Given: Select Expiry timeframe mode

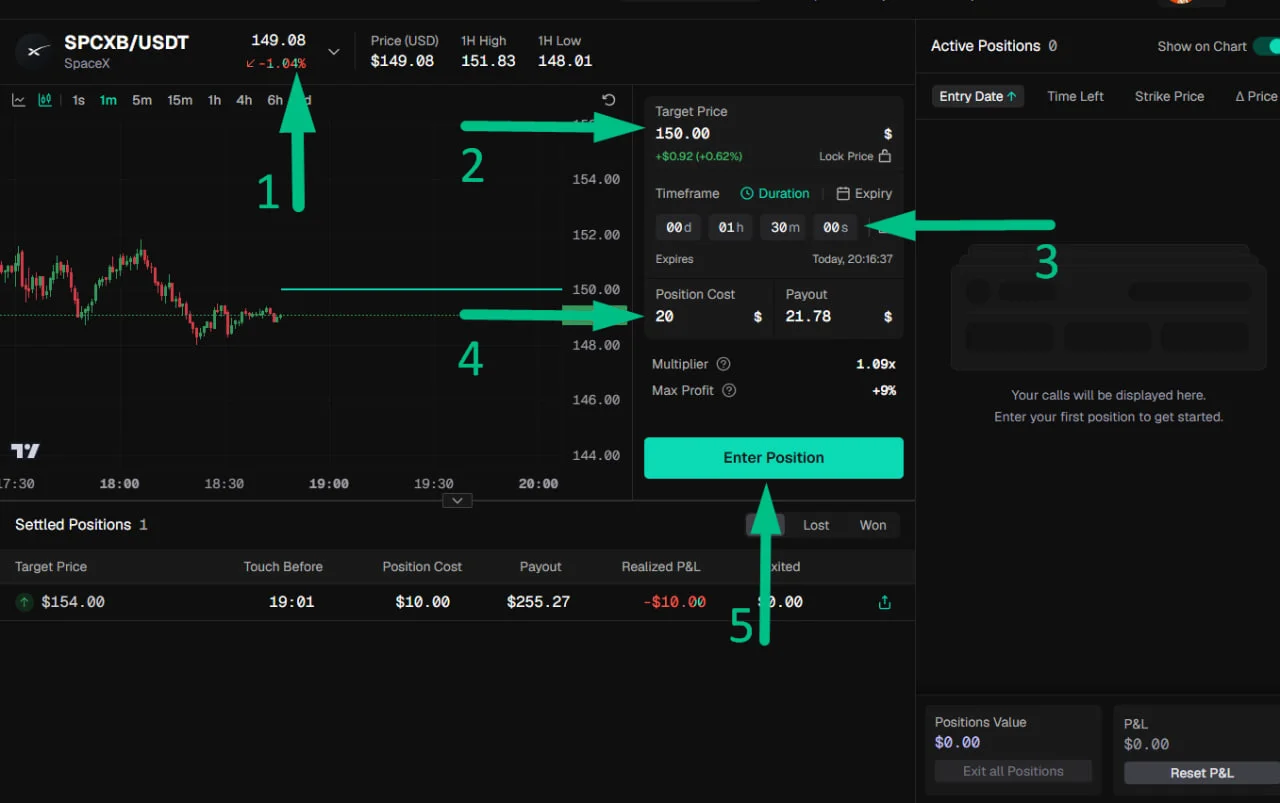Looking at the screenshot, I should tap(864, 193).
